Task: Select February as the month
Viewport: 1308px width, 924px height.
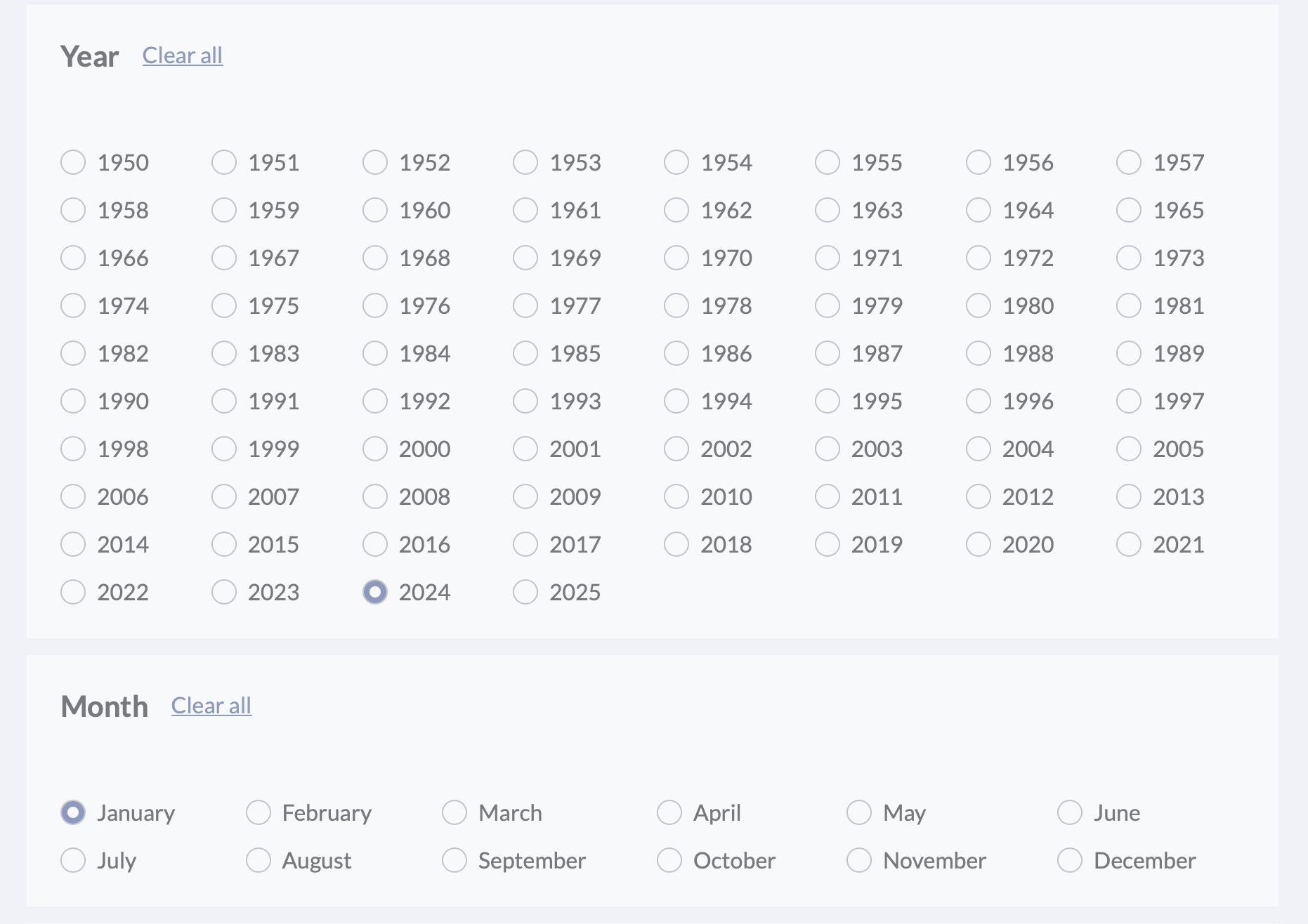Action: pyautogui.click(x=259, y=812)
